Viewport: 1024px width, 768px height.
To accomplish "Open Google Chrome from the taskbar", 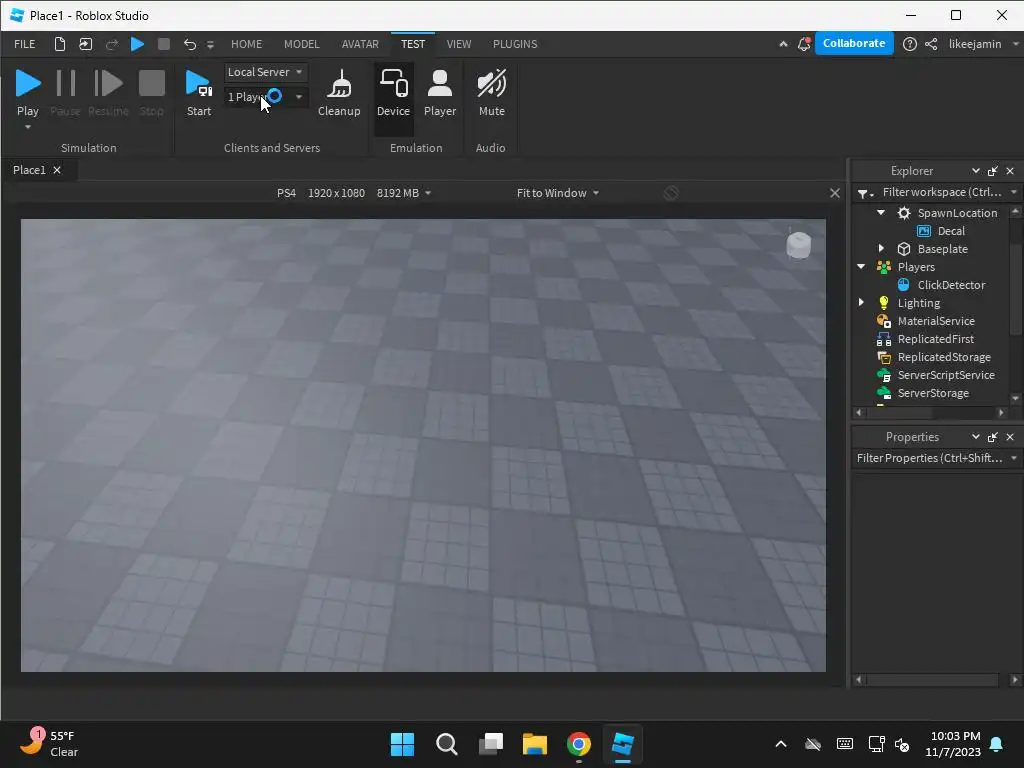I will [x=579, y=744].
